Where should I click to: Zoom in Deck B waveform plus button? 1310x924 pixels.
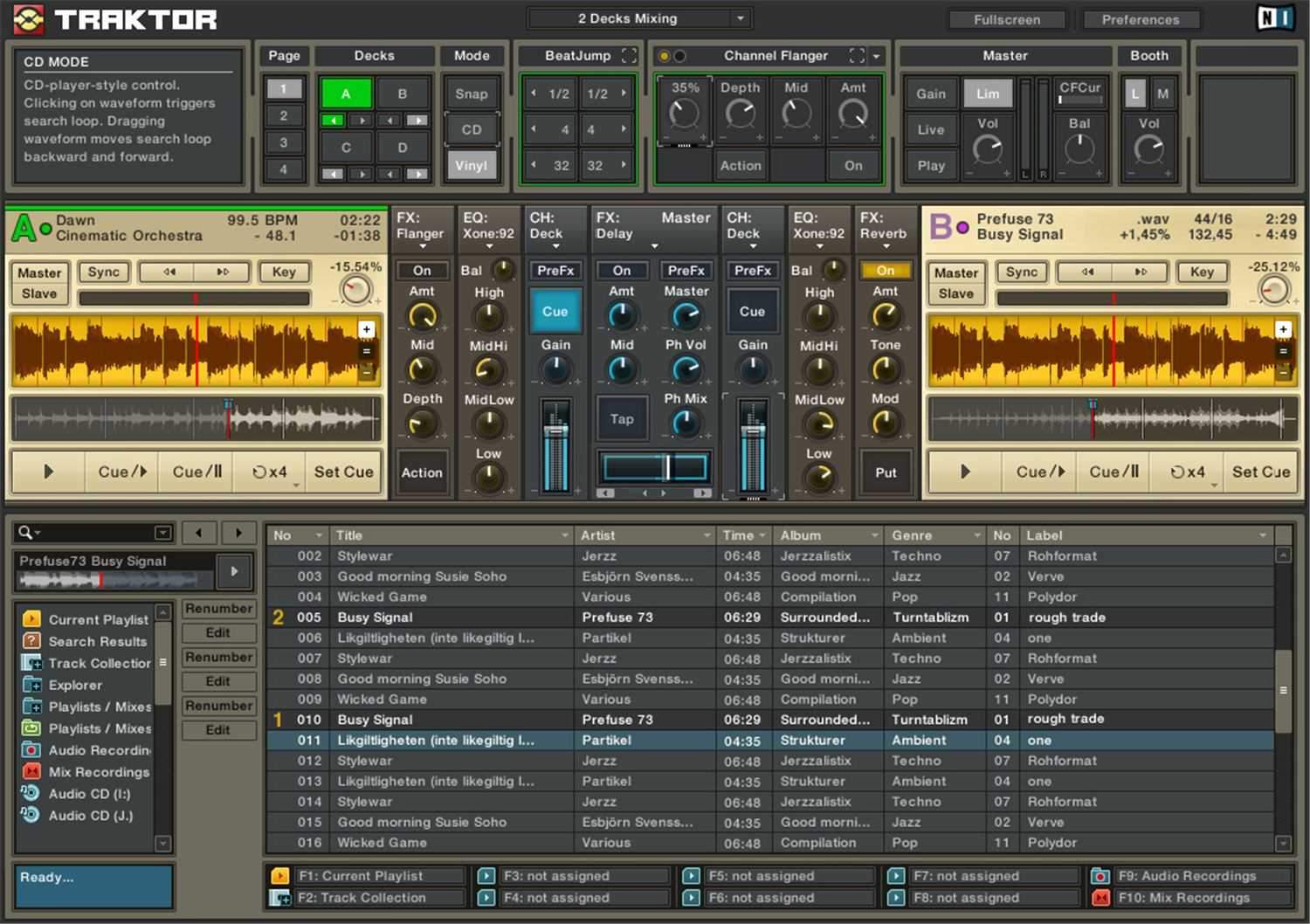coord(1283,329)
